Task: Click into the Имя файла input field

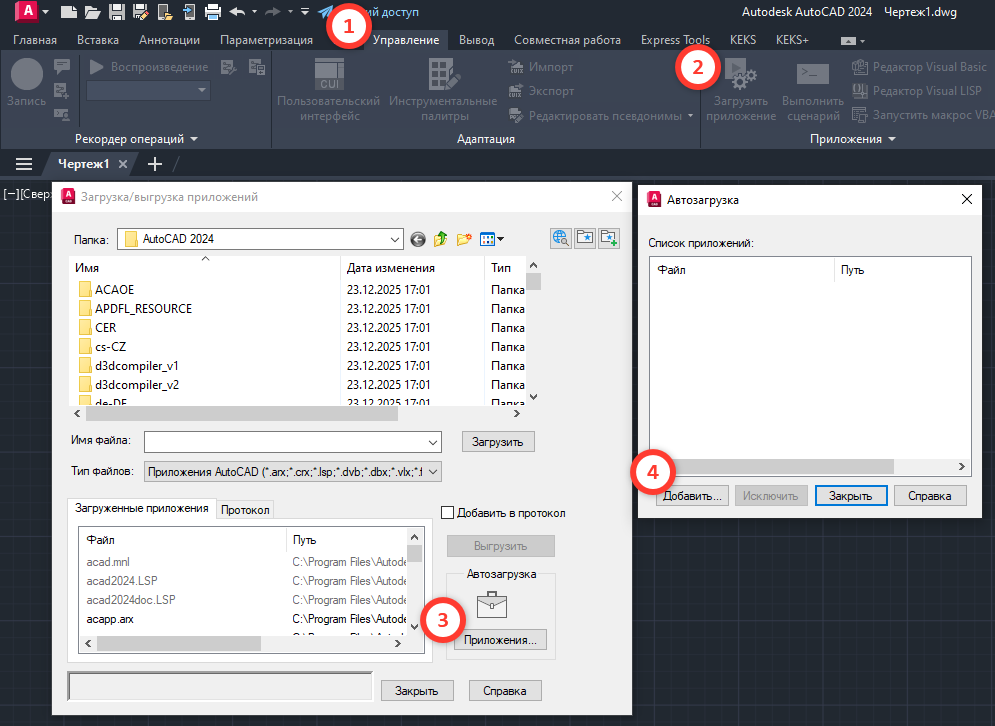Action: 286,442
